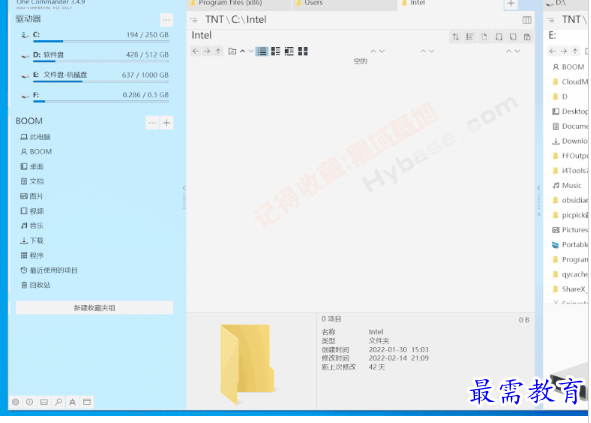
Task: Open search with the magnifier icon
Action: point(58,402)
